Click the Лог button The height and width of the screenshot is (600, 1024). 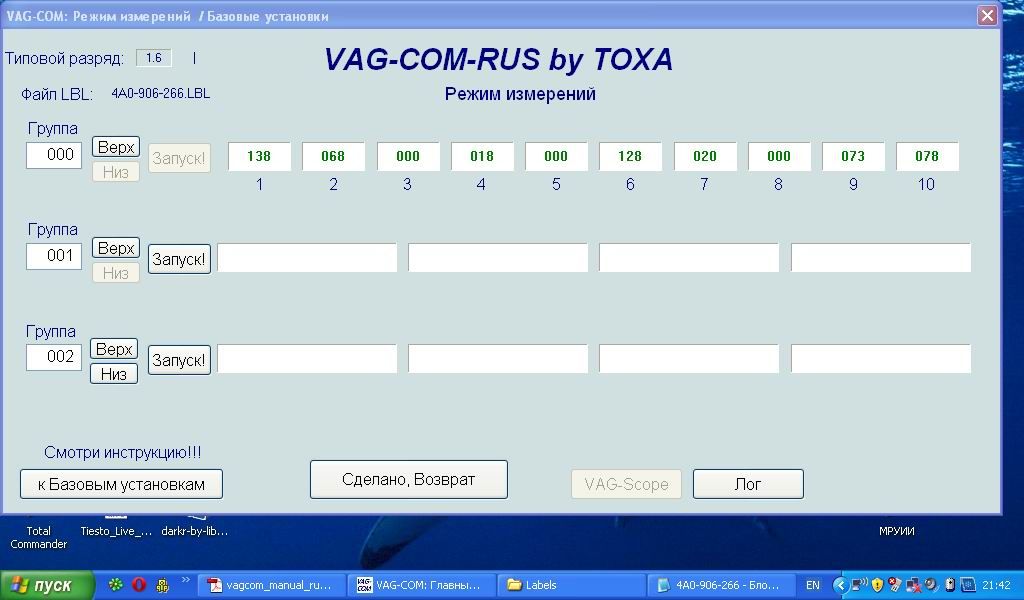[748, 484]
